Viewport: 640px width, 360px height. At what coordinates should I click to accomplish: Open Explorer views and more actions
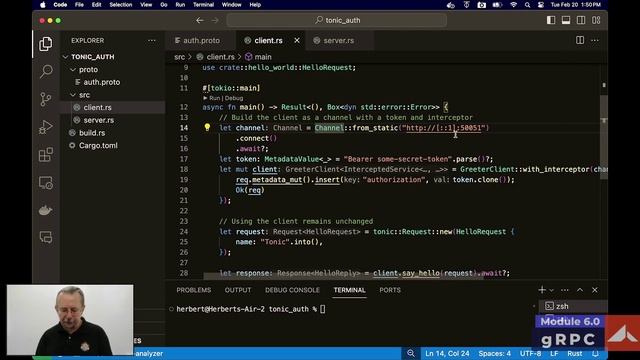coord(152,40)
